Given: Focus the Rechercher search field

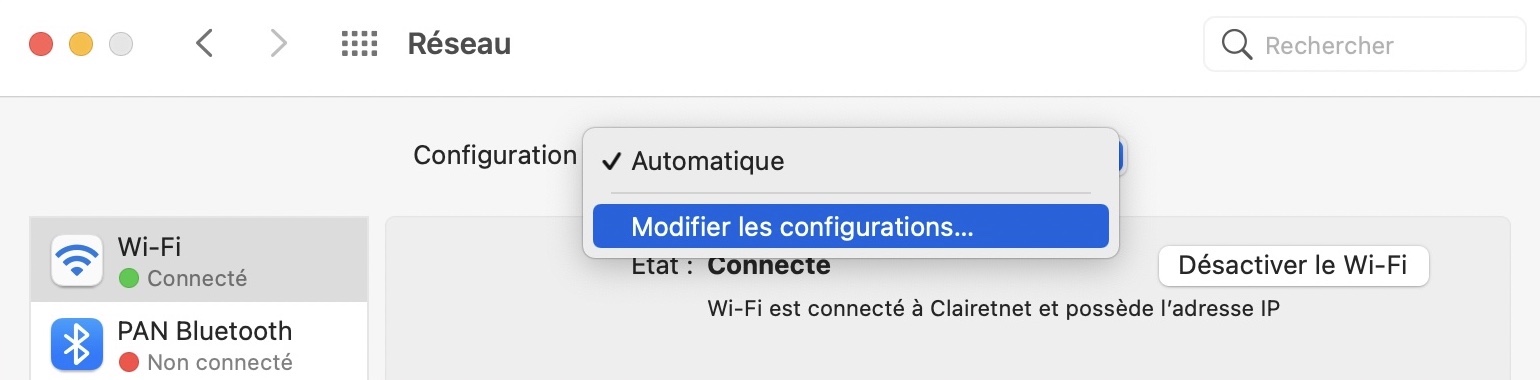Looking at the screenshot, I should tap(1364, 45).
